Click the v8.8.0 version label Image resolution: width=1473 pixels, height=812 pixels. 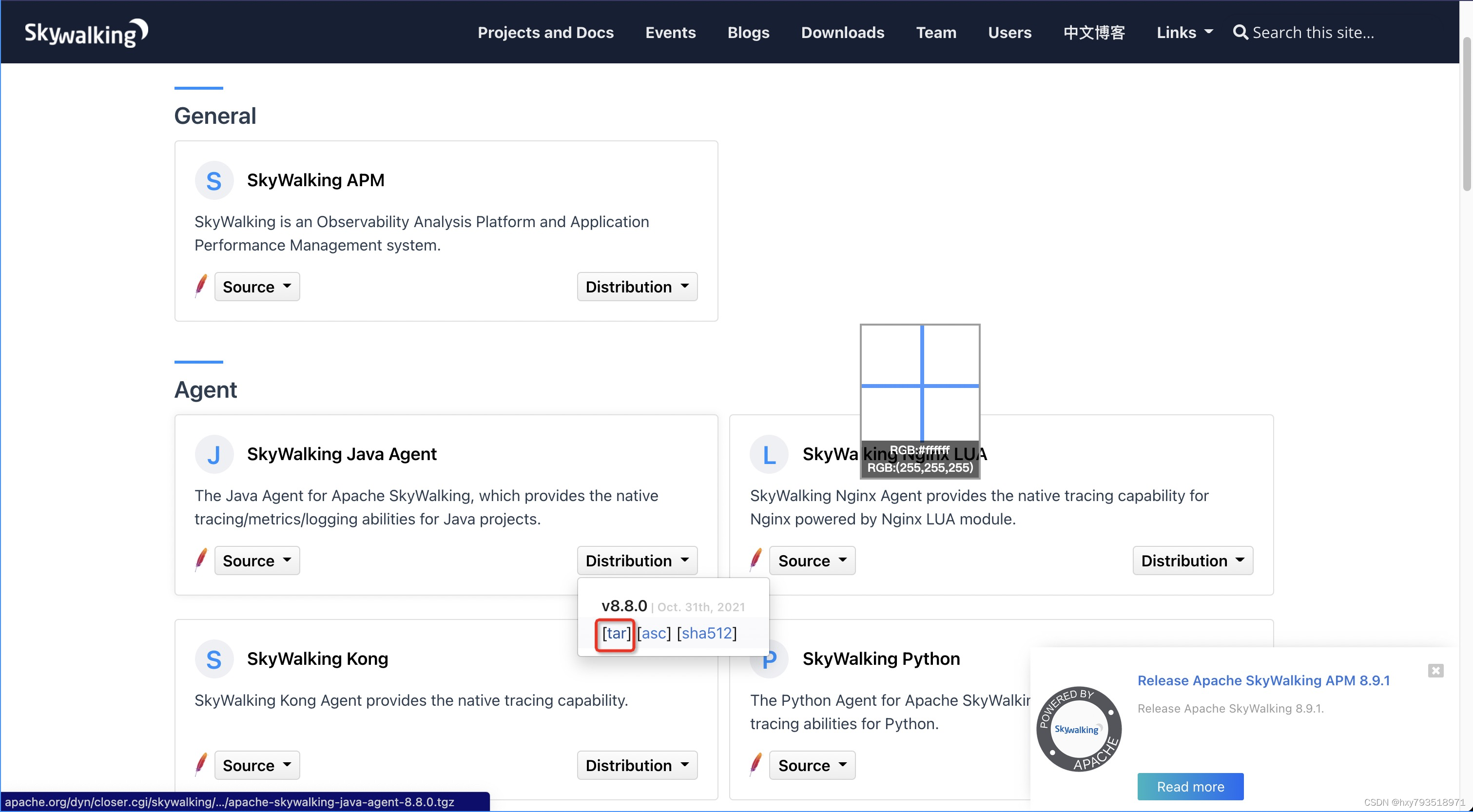[624, 606]
